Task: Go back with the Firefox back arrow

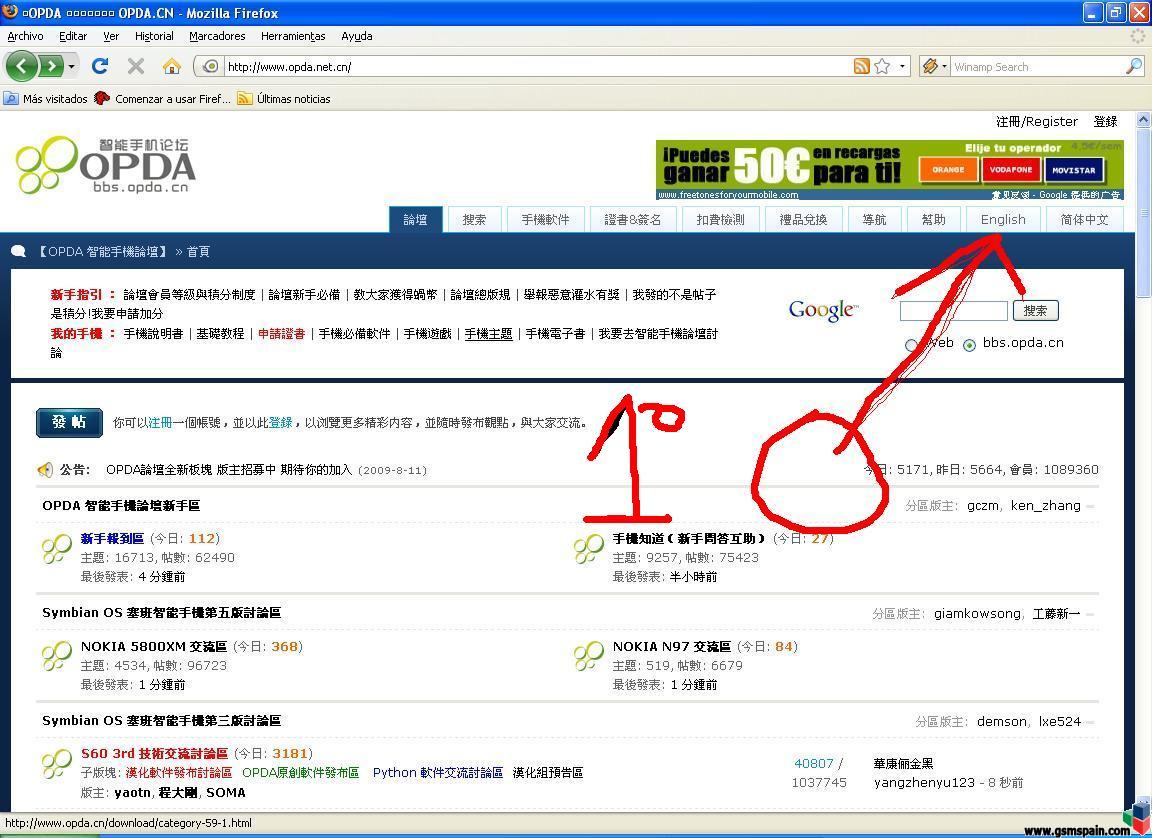Action: click(x=21, y=67)
